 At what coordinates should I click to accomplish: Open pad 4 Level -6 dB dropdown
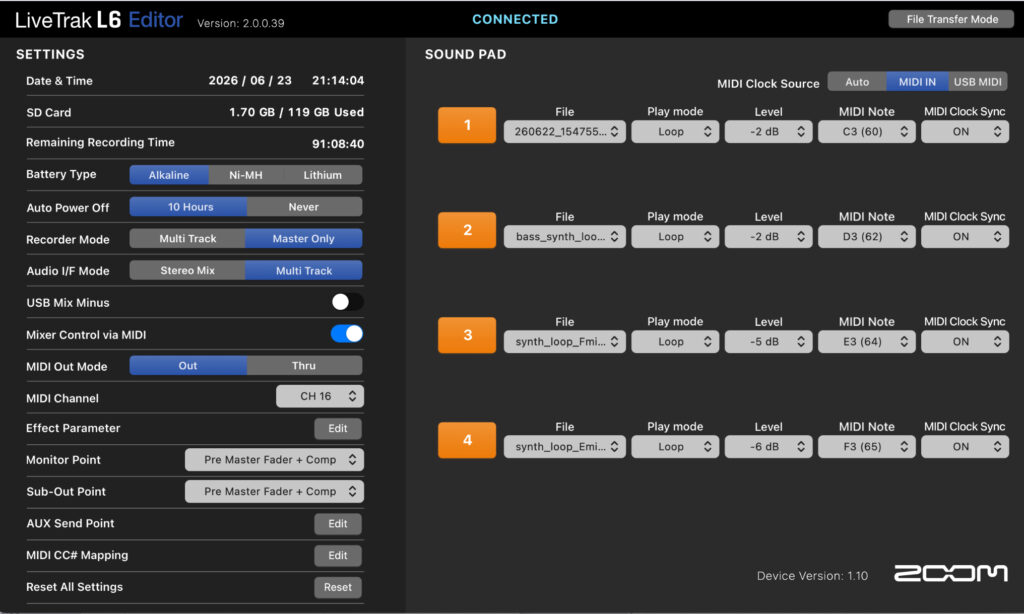pos(768,447)
